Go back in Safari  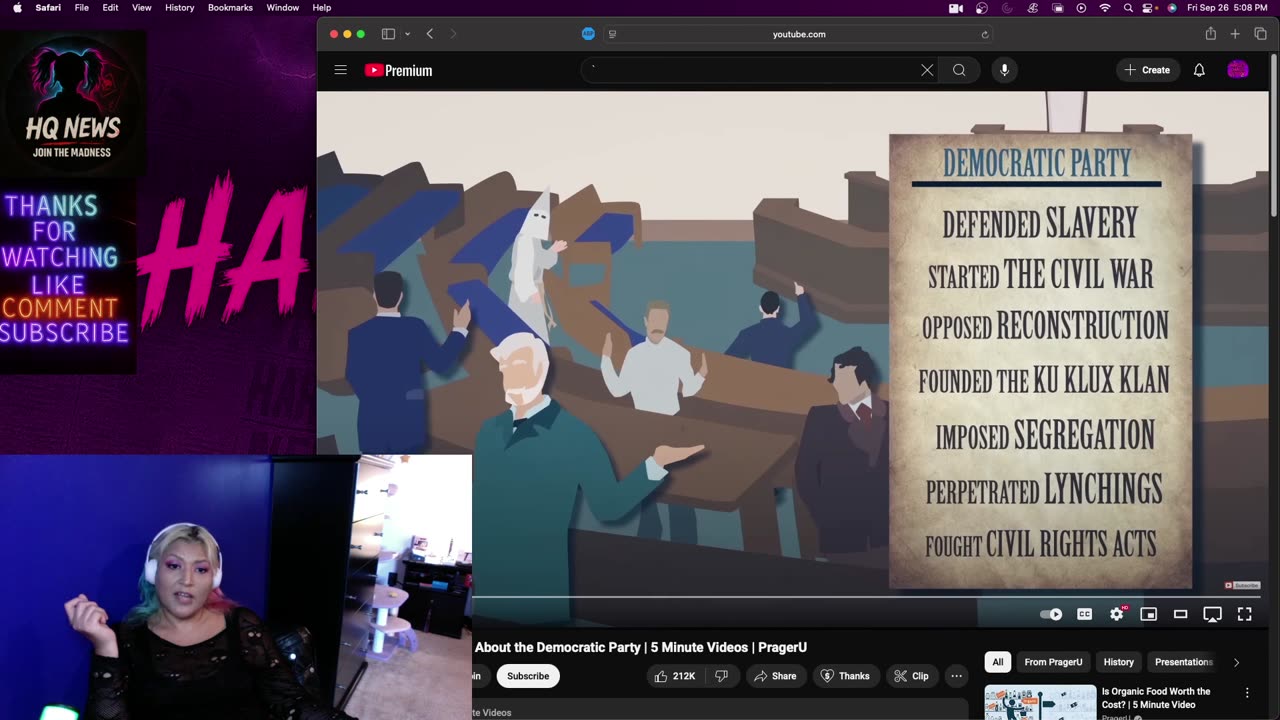tap(430, 34)
